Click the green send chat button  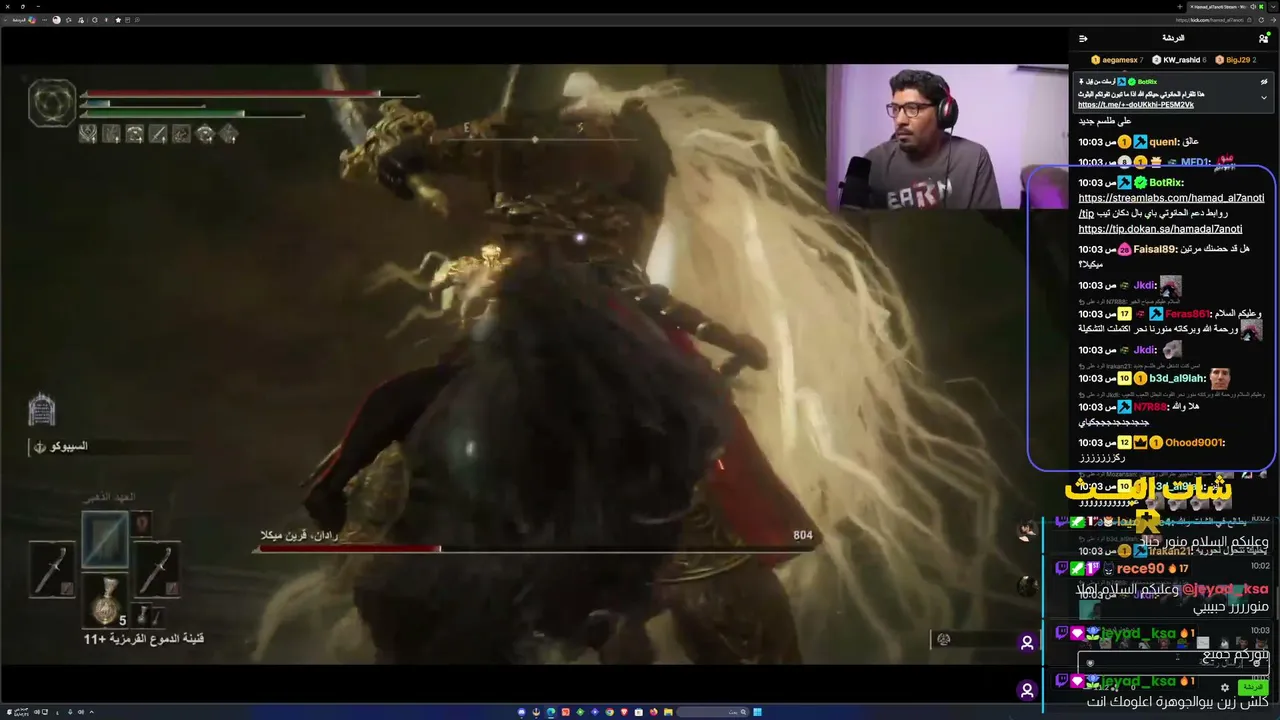pos(1252,688)
